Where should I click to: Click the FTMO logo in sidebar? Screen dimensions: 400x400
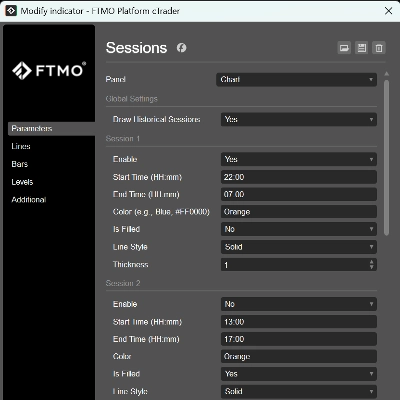[49, 70]
